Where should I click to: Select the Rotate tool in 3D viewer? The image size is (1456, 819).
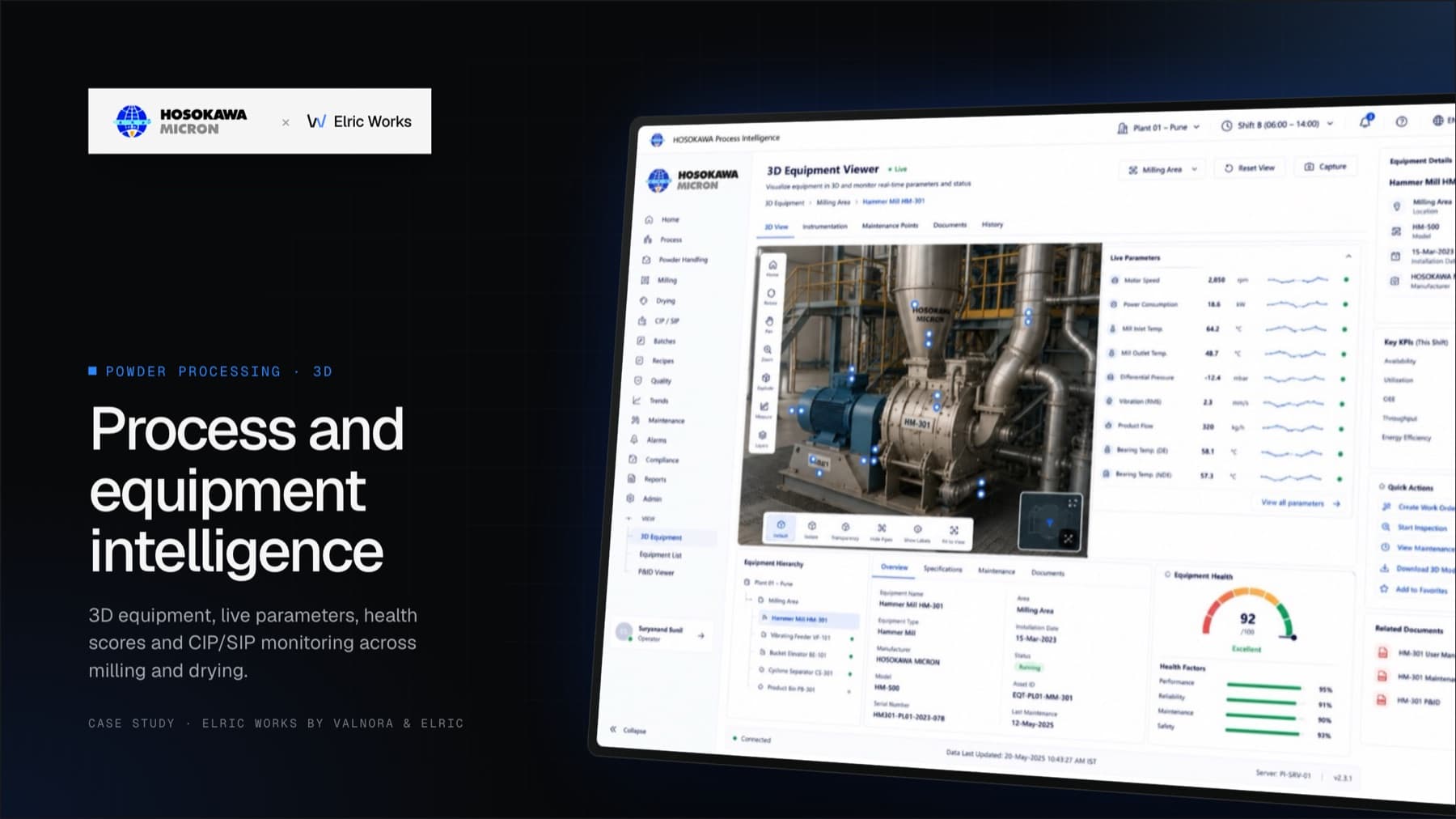[x=771, y=295]
